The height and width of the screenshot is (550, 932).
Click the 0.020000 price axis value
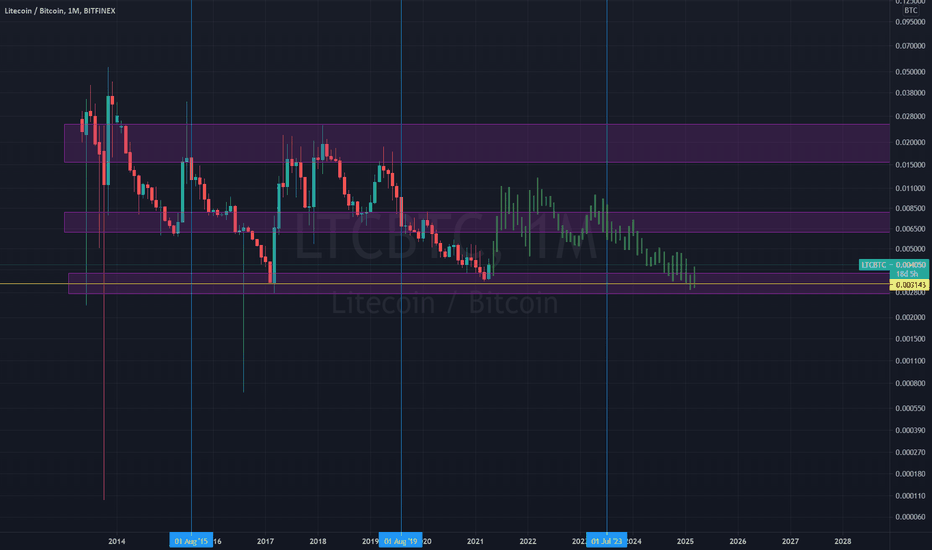[x=911, y=142]
